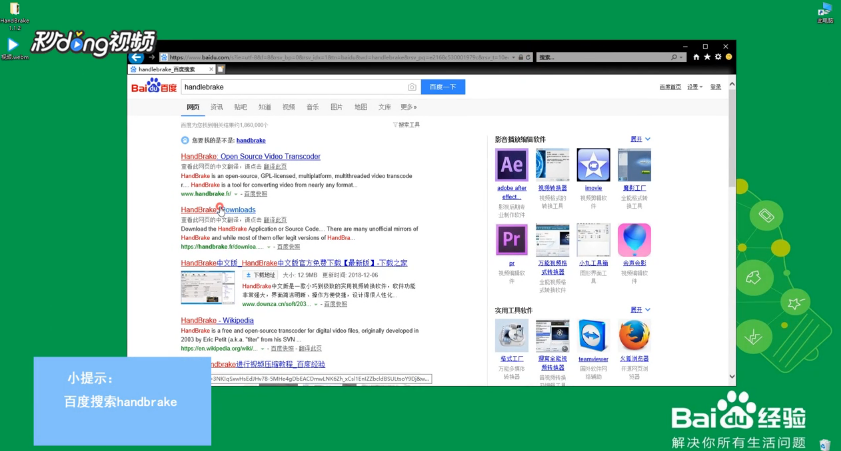The height and width of the screenshot is (451, 841).
Task: Open address bar dropdown arrow
Action: (x=513, y=57)
